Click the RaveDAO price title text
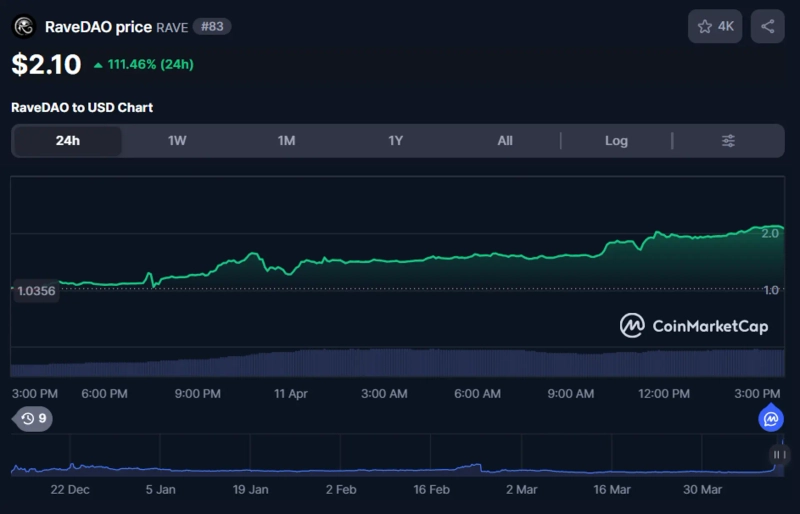The image size is (800, 514). (98, 27)
